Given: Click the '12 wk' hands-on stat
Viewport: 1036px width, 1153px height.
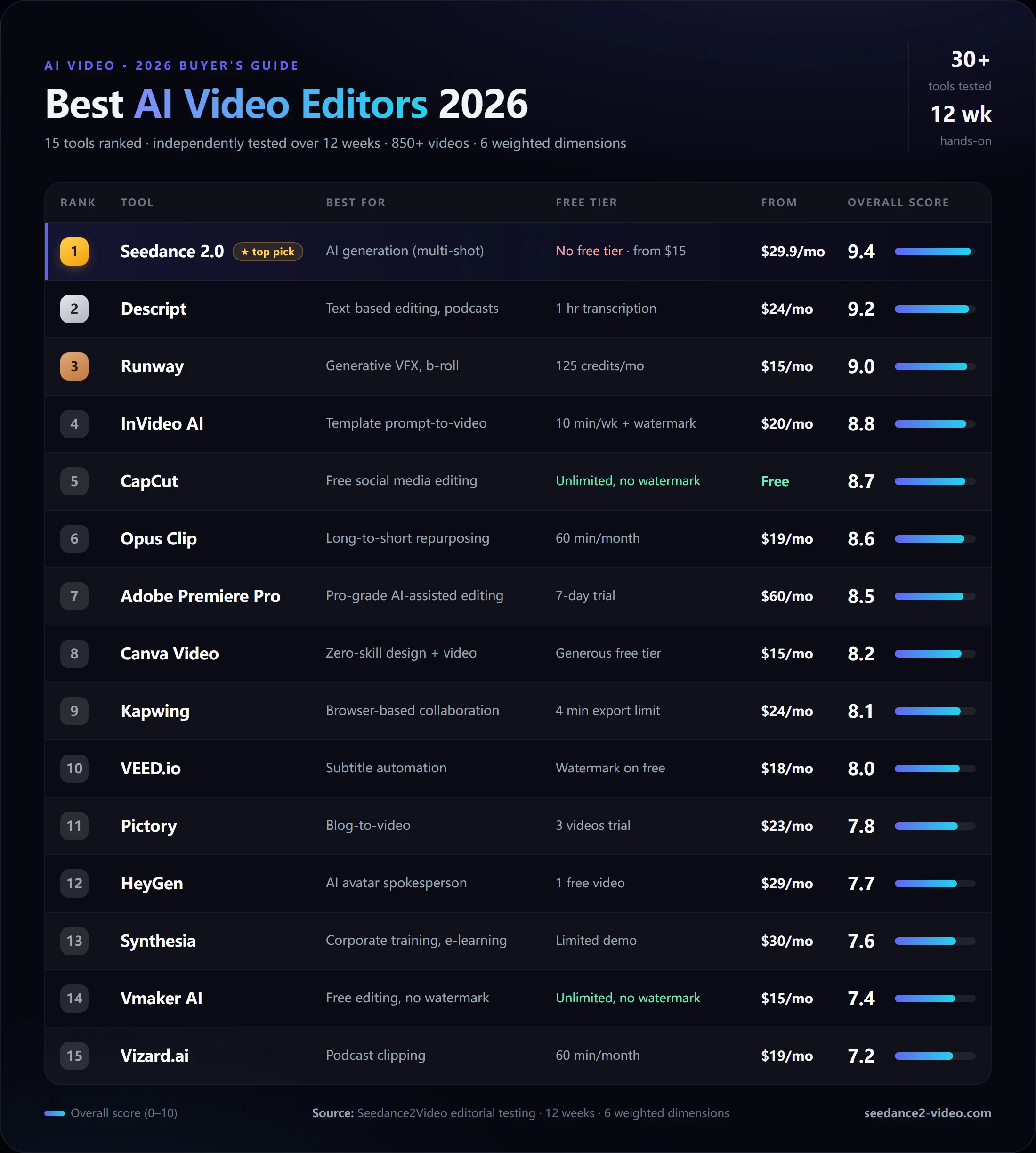Looking at the screenshot, I should pyautogui.click(x=961, y=114).
